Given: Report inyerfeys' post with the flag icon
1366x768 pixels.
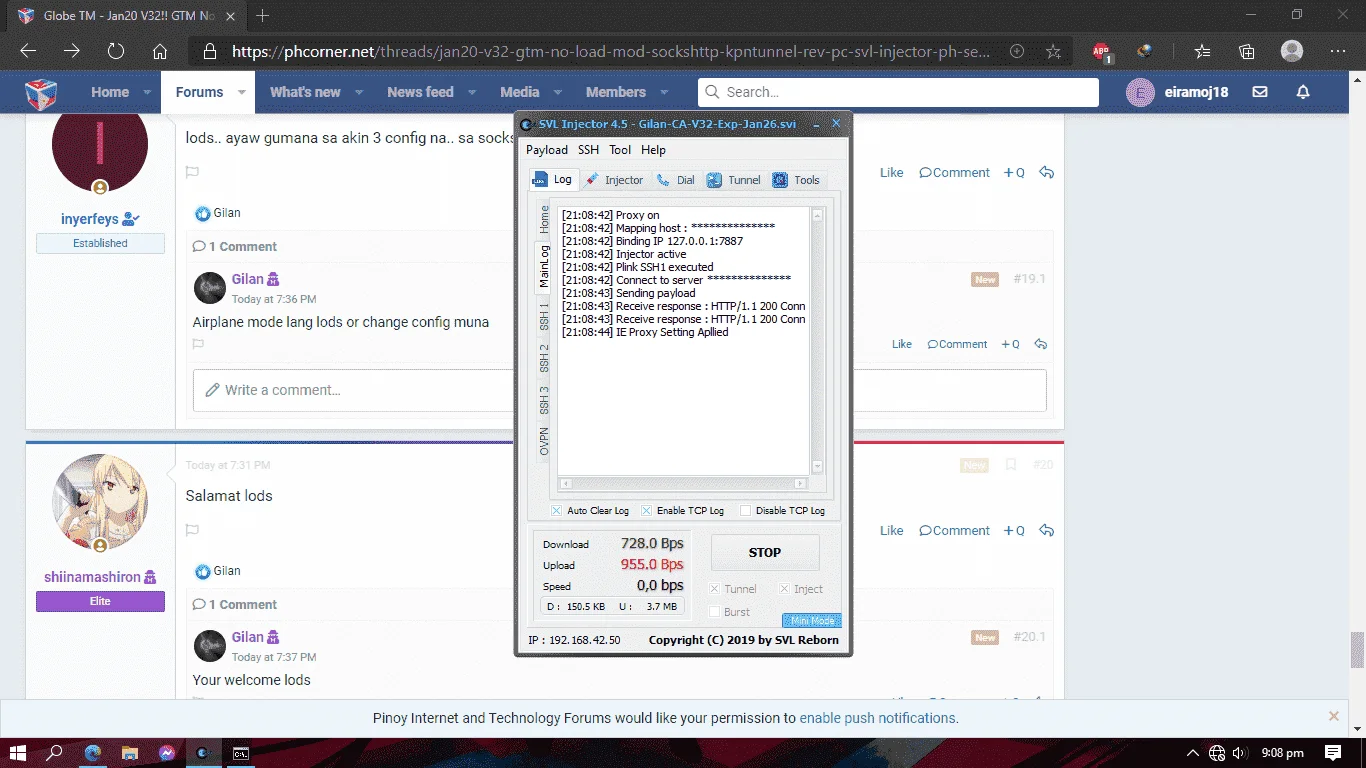Looking at the screenshot, I should (192, 172).
